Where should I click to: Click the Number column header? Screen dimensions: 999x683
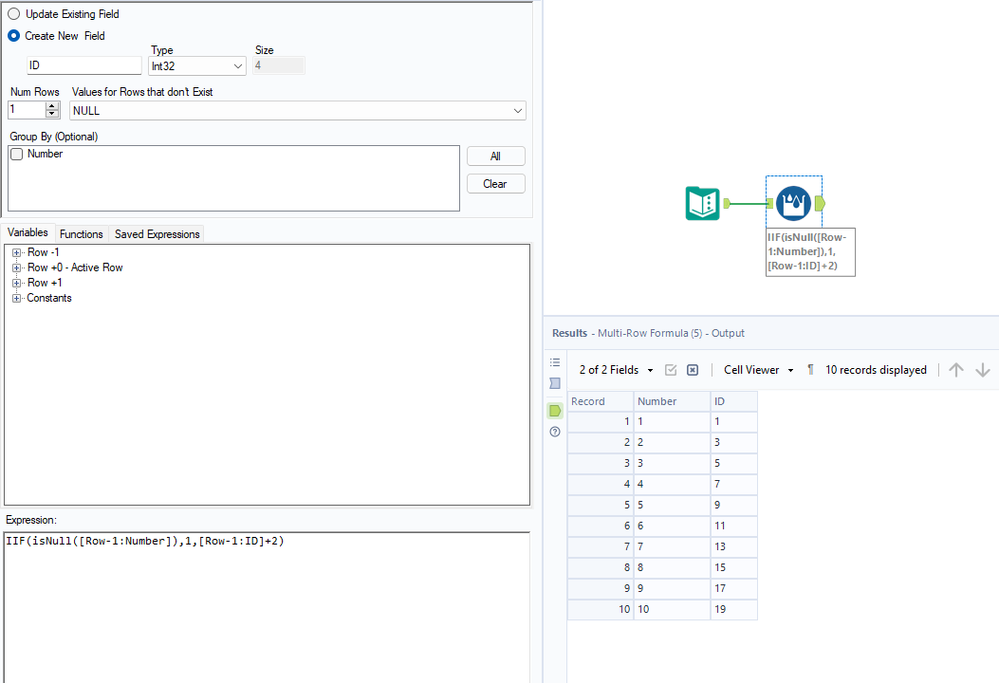(x=672, y=402)
